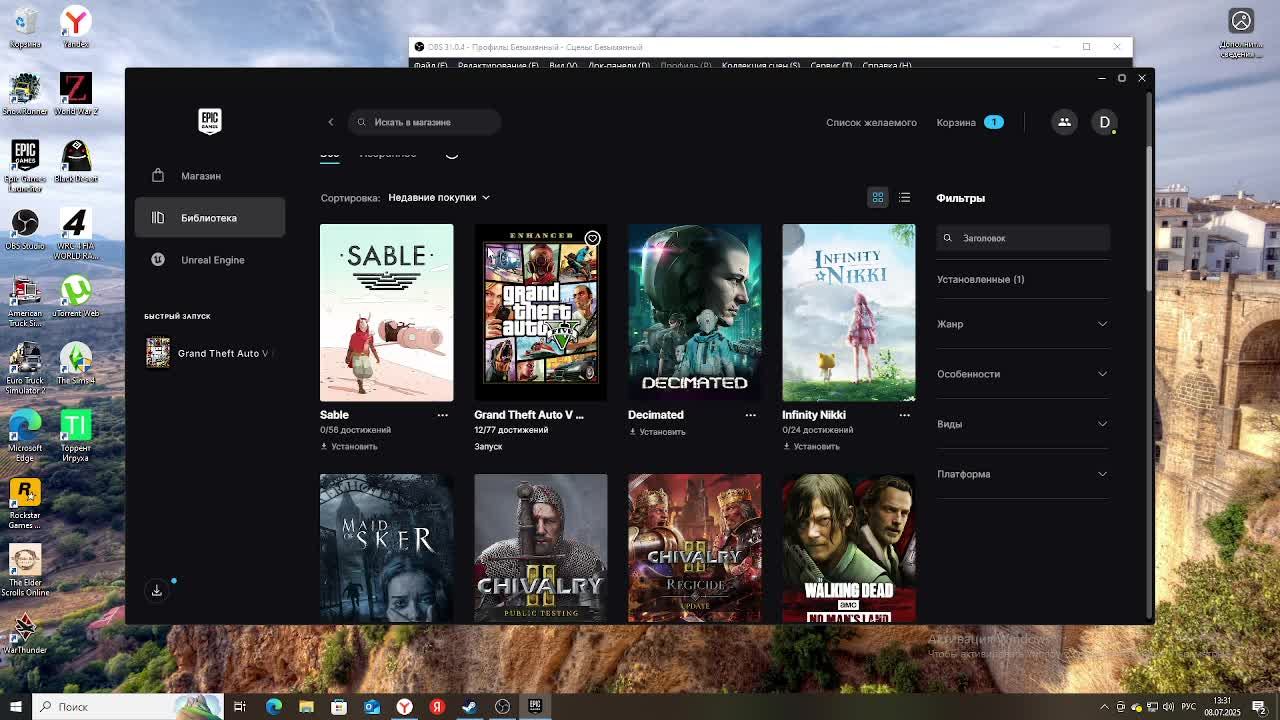
Task: Install Infinity Nikki via Установить
Action: pyautogui.click(x=811, y=447)
